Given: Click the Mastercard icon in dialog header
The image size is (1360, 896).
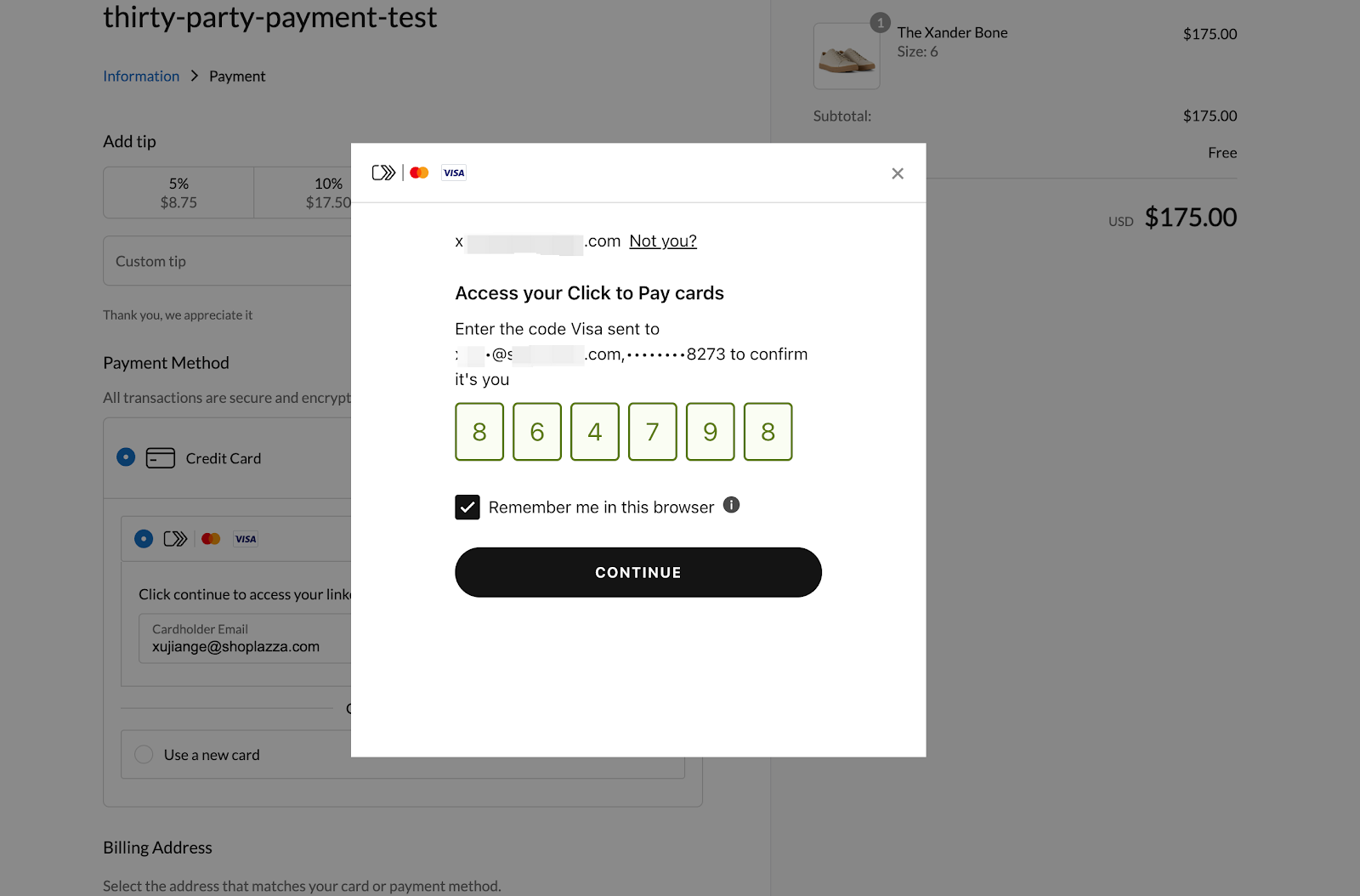Looking at the screenshot, I should [419, 173].
